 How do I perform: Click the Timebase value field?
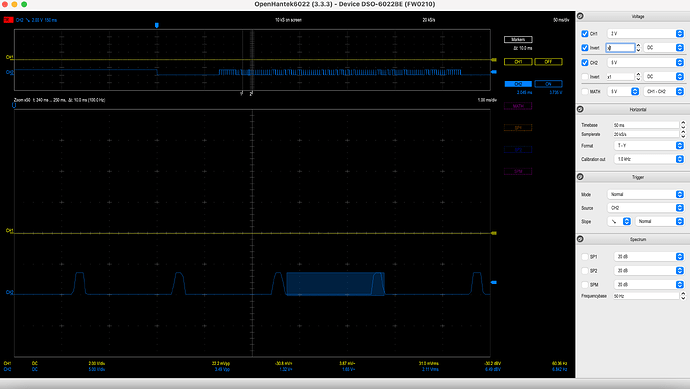pos(646,125)
